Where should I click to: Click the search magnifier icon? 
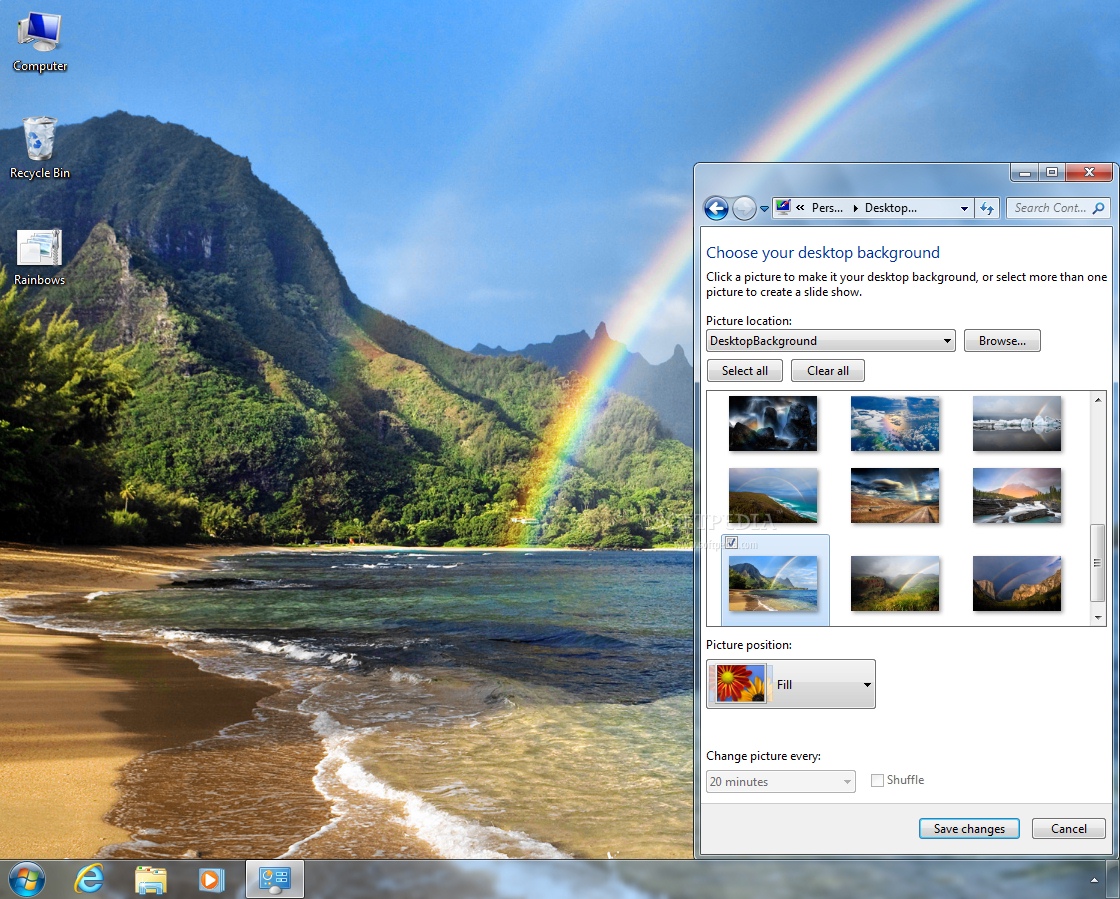1099,208
